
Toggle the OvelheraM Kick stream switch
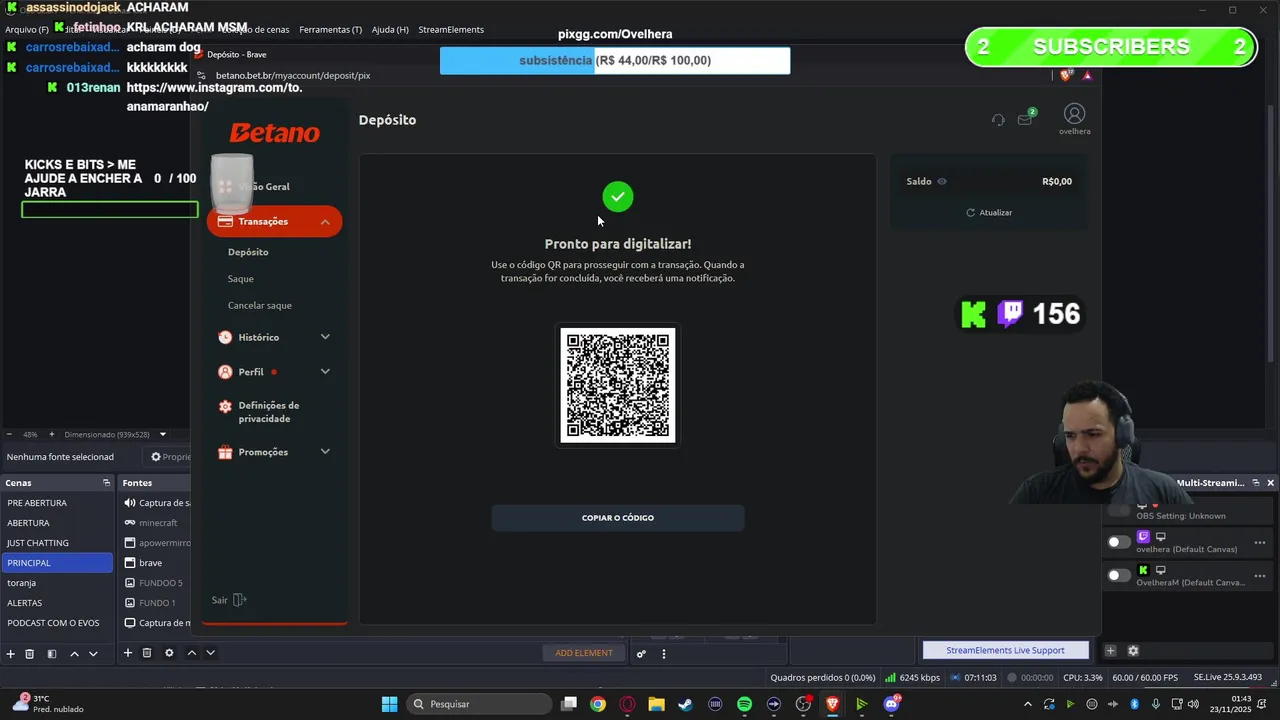tap(1119, 575)
